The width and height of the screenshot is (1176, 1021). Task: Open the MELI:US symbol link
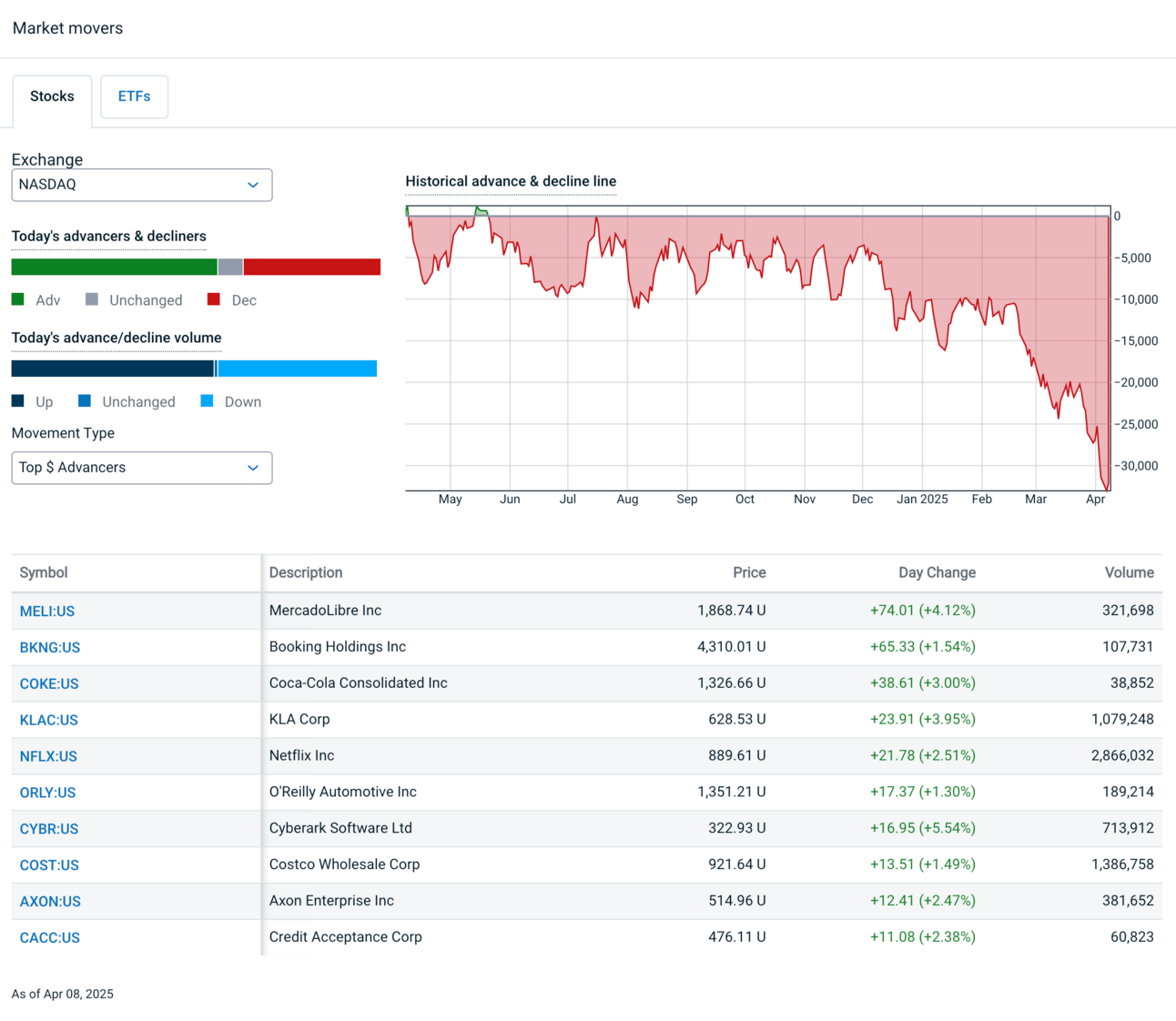tap(47, 612)
